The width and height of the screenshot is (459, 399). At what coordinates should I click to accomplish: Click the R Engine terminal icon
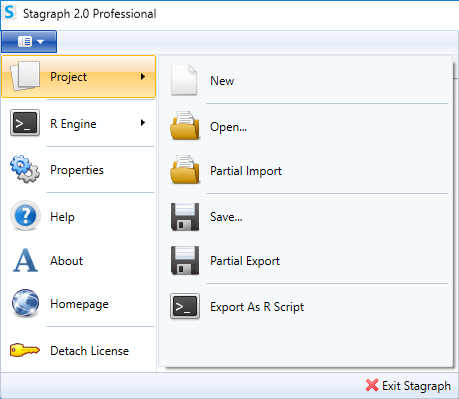pyautogui.click(x=25, y=123)
